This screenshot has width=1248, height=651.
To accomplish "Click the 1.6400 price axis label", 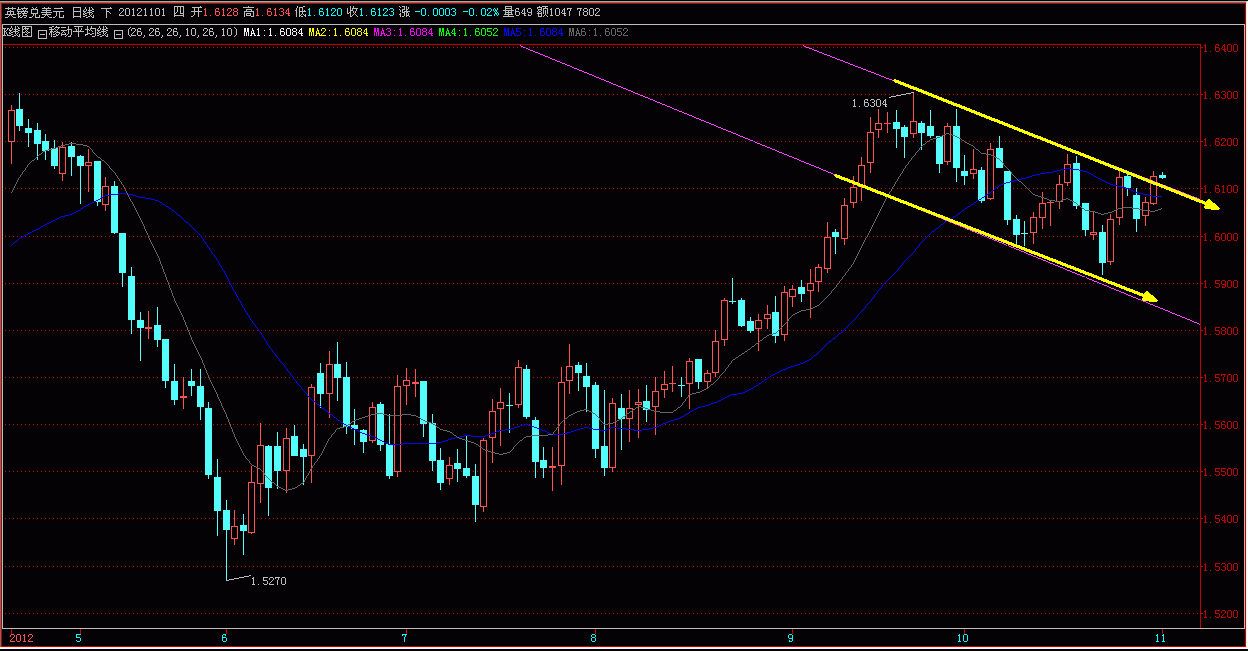I will 1223,48.
